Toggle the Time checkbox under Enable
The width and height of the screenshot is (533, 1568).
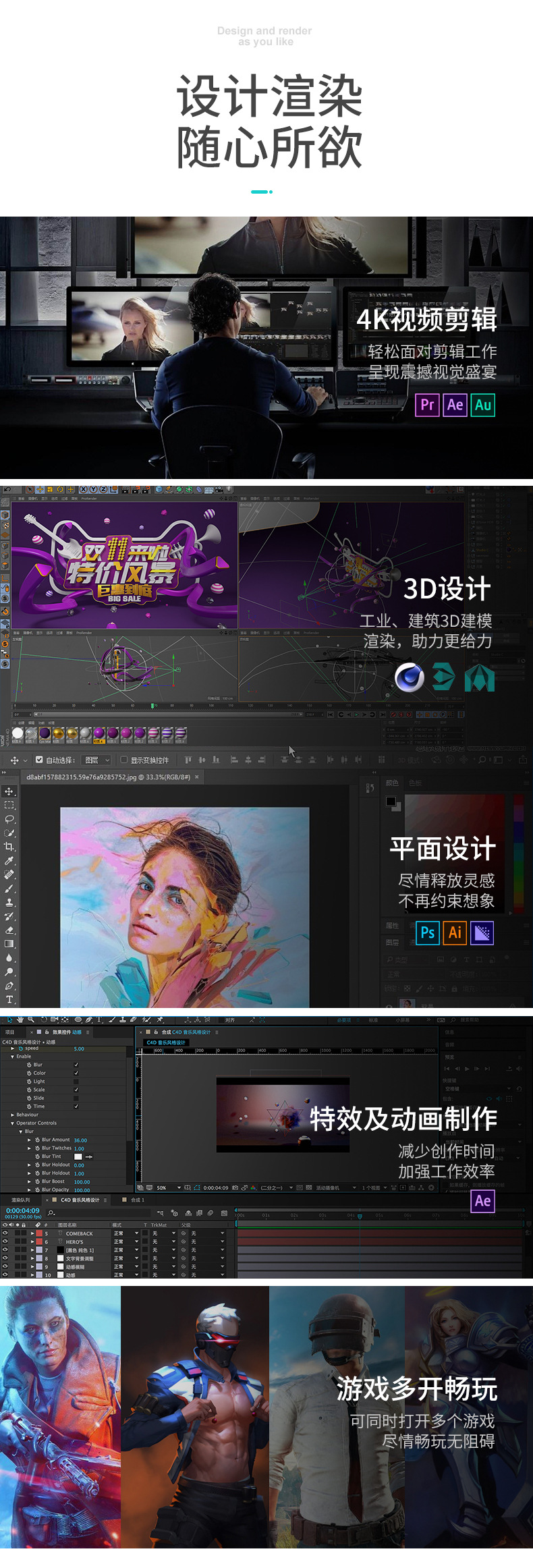point(76,1106)
